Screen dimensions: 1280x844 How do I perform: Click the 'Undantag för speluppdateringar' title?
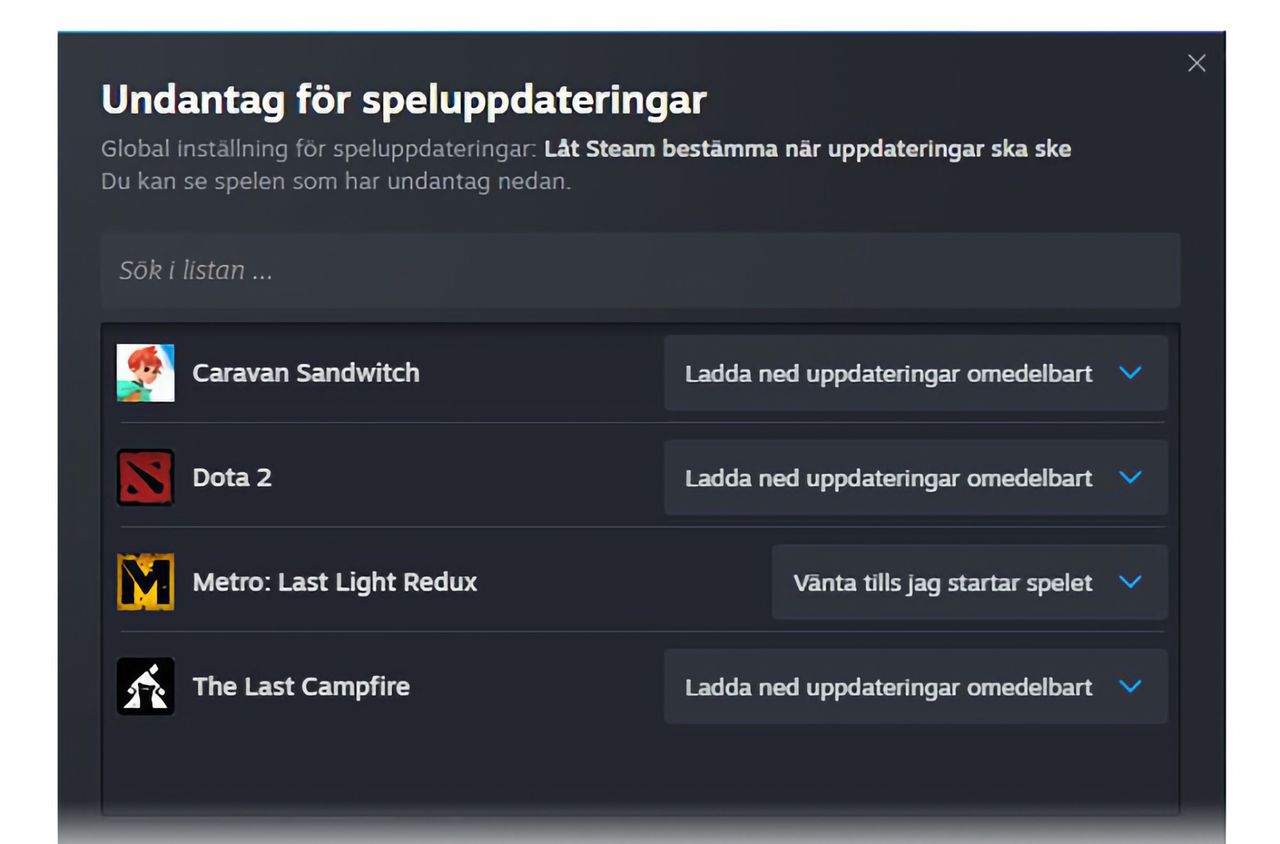[403, 99]
